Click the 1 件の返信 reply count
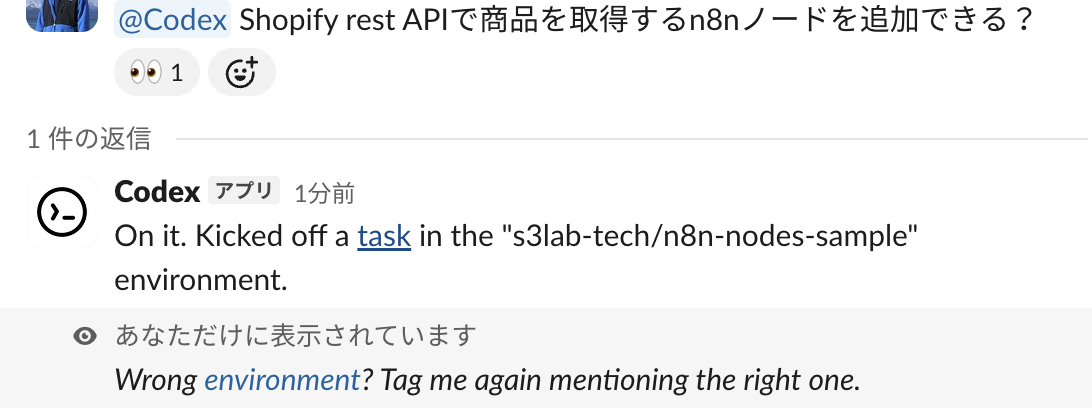 (89, 138)
